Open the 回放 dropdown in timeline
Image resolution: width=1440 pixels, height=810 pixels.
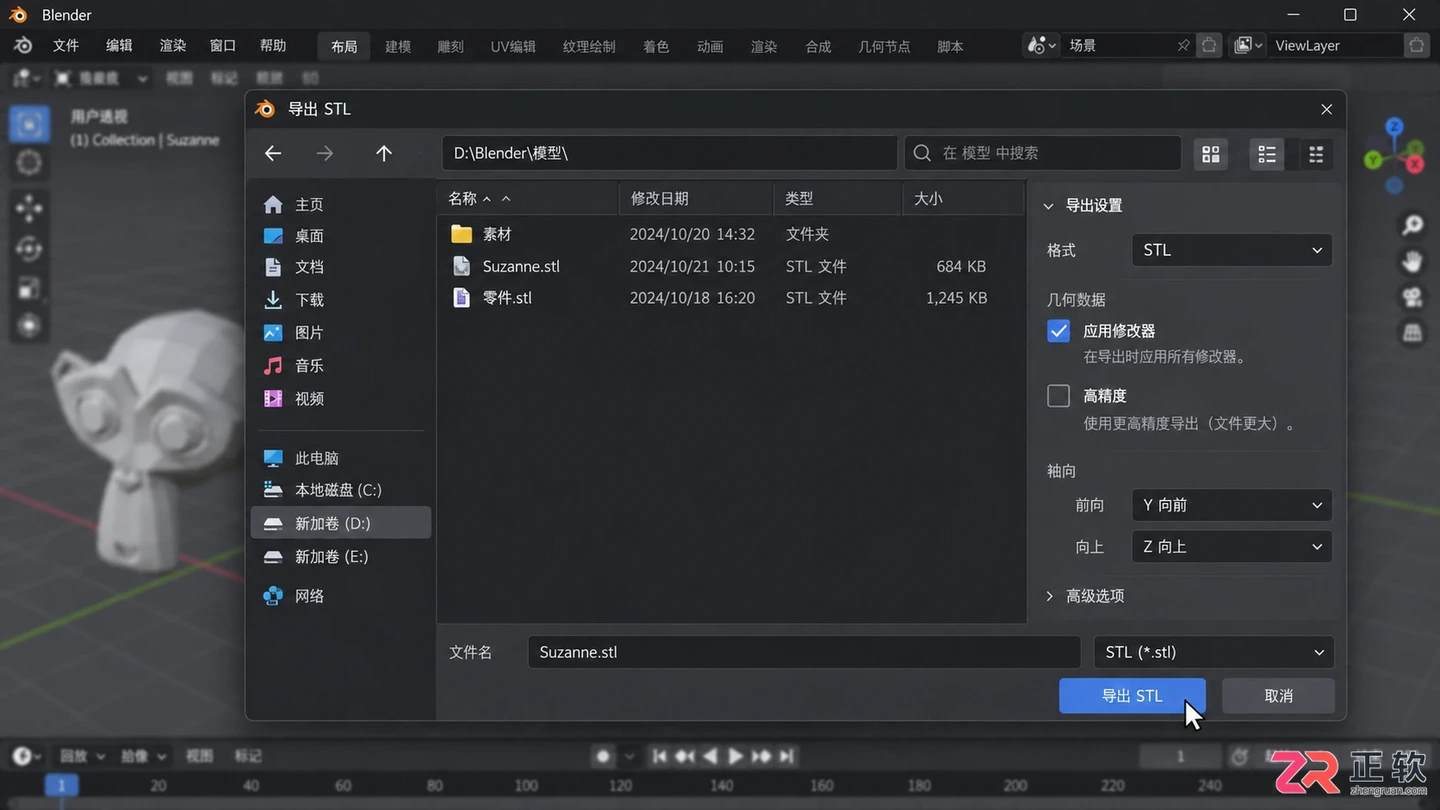click(84, 756)
